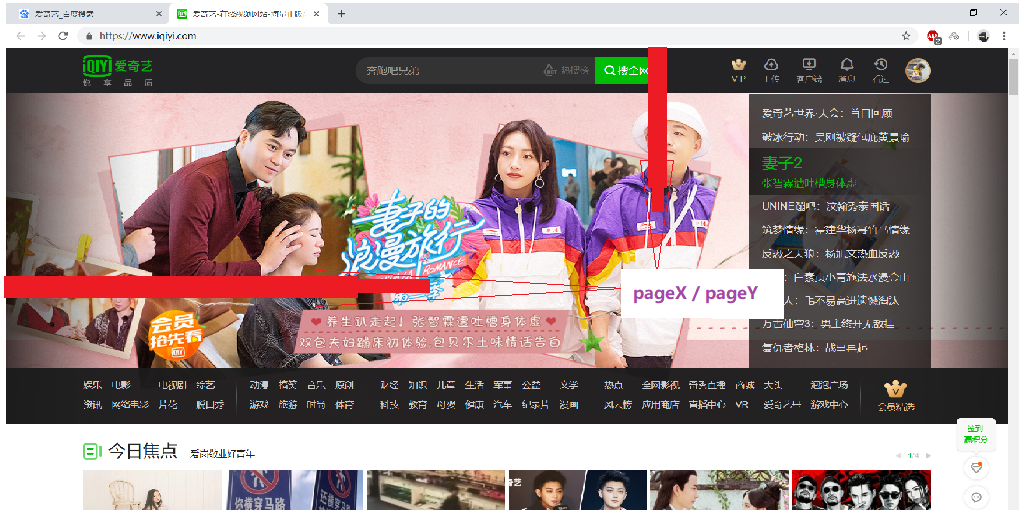Open the 游戏中心 link in navigation
This screenshot has width=1025, height=522.
click(x=829, y=405)
